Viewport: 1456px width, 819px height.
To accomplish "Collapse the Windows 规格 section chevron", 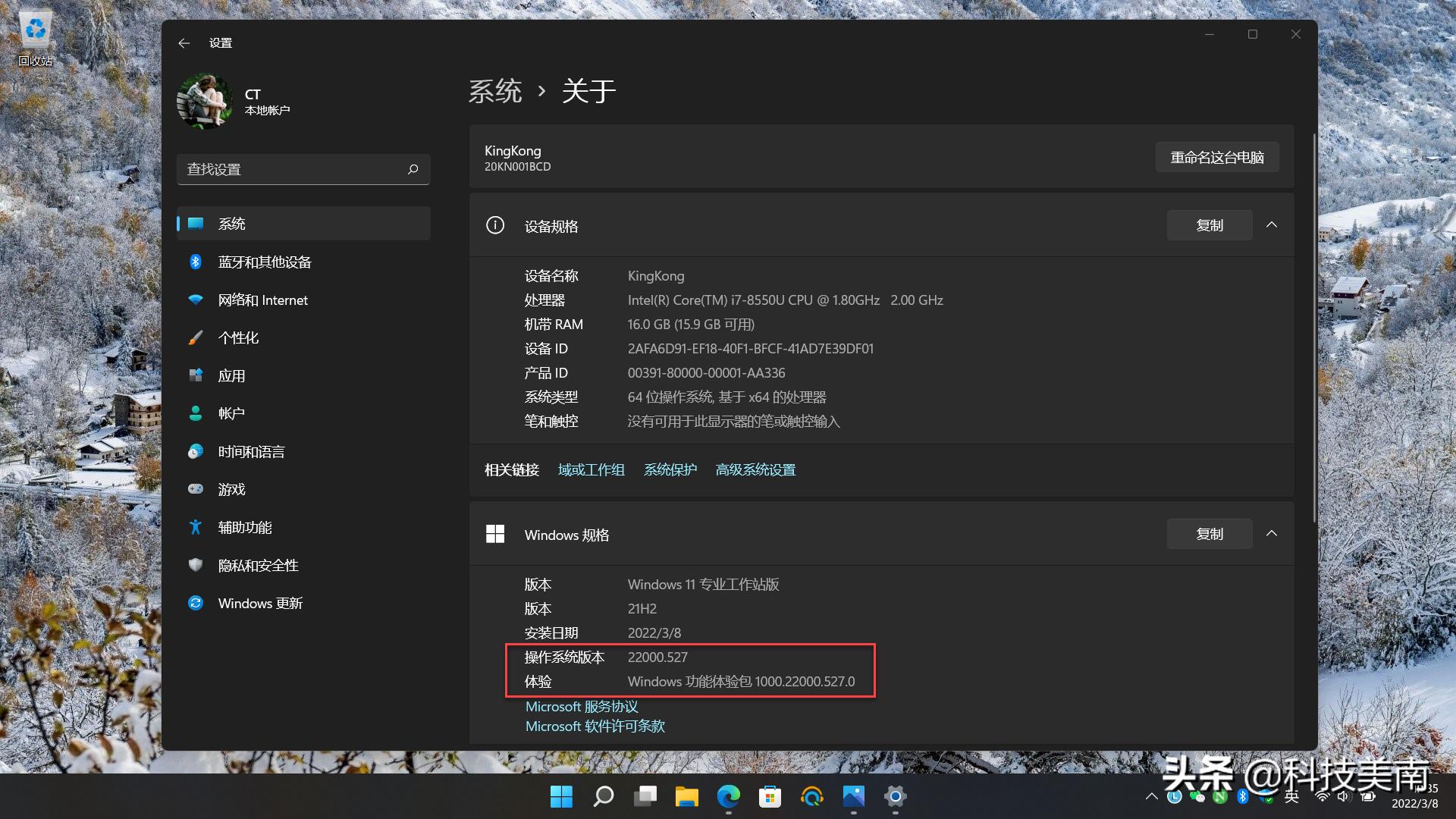I will tap(1272, 533).
